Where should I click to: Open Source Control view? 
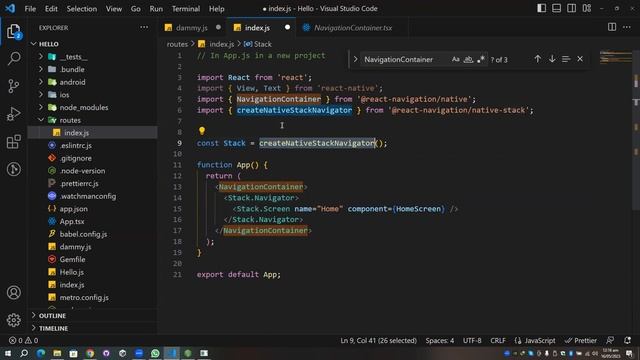coord(13,86)
